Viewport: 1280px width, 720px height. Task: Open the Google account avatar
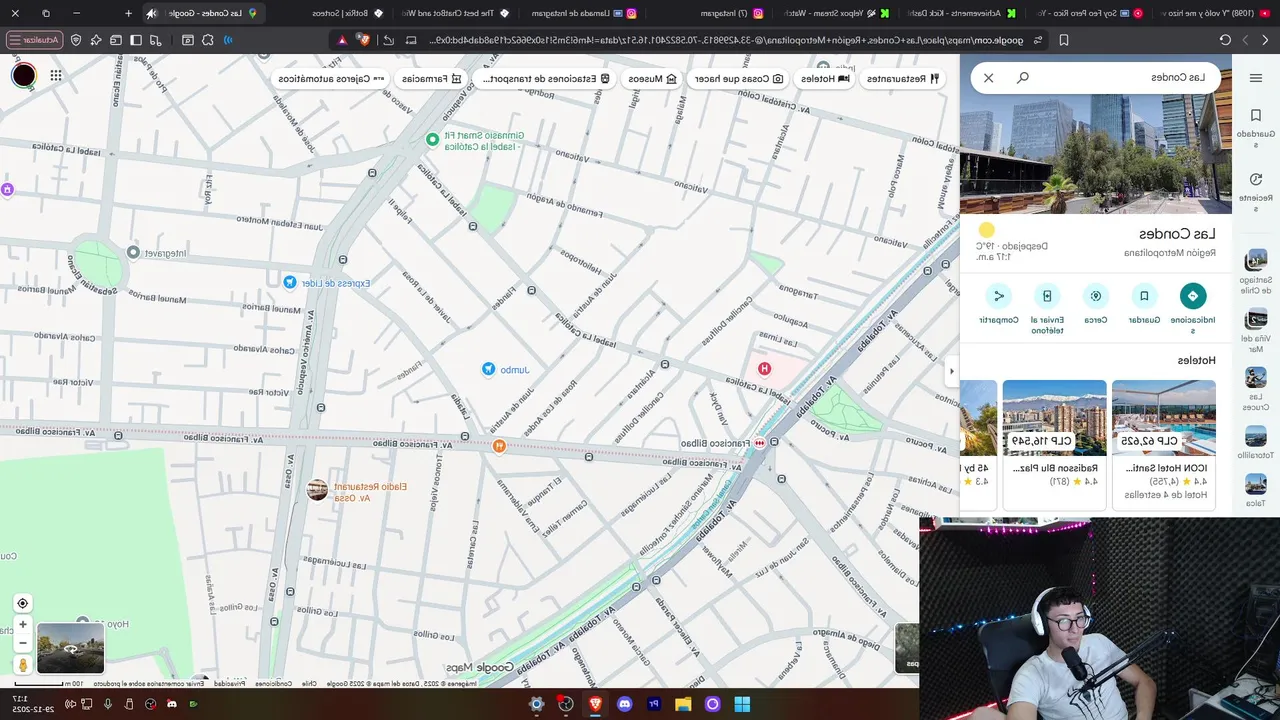(x=24, y=75)
